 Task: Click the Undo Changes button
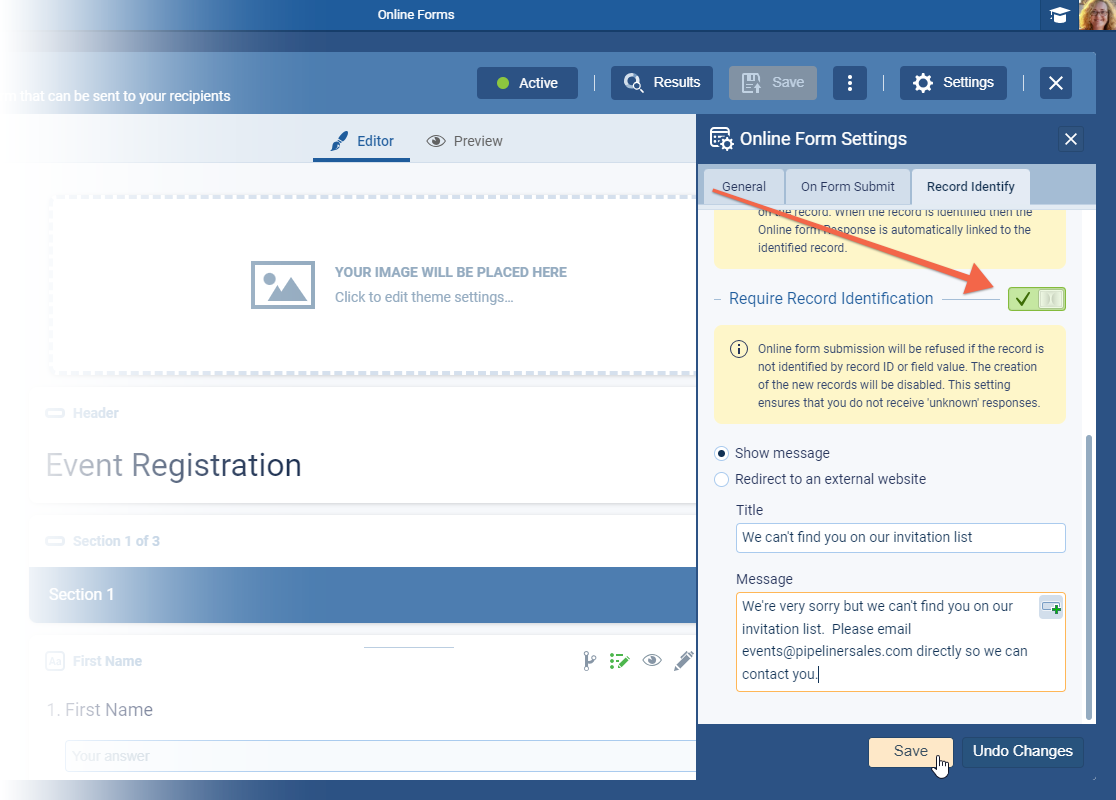[1022, 751]
